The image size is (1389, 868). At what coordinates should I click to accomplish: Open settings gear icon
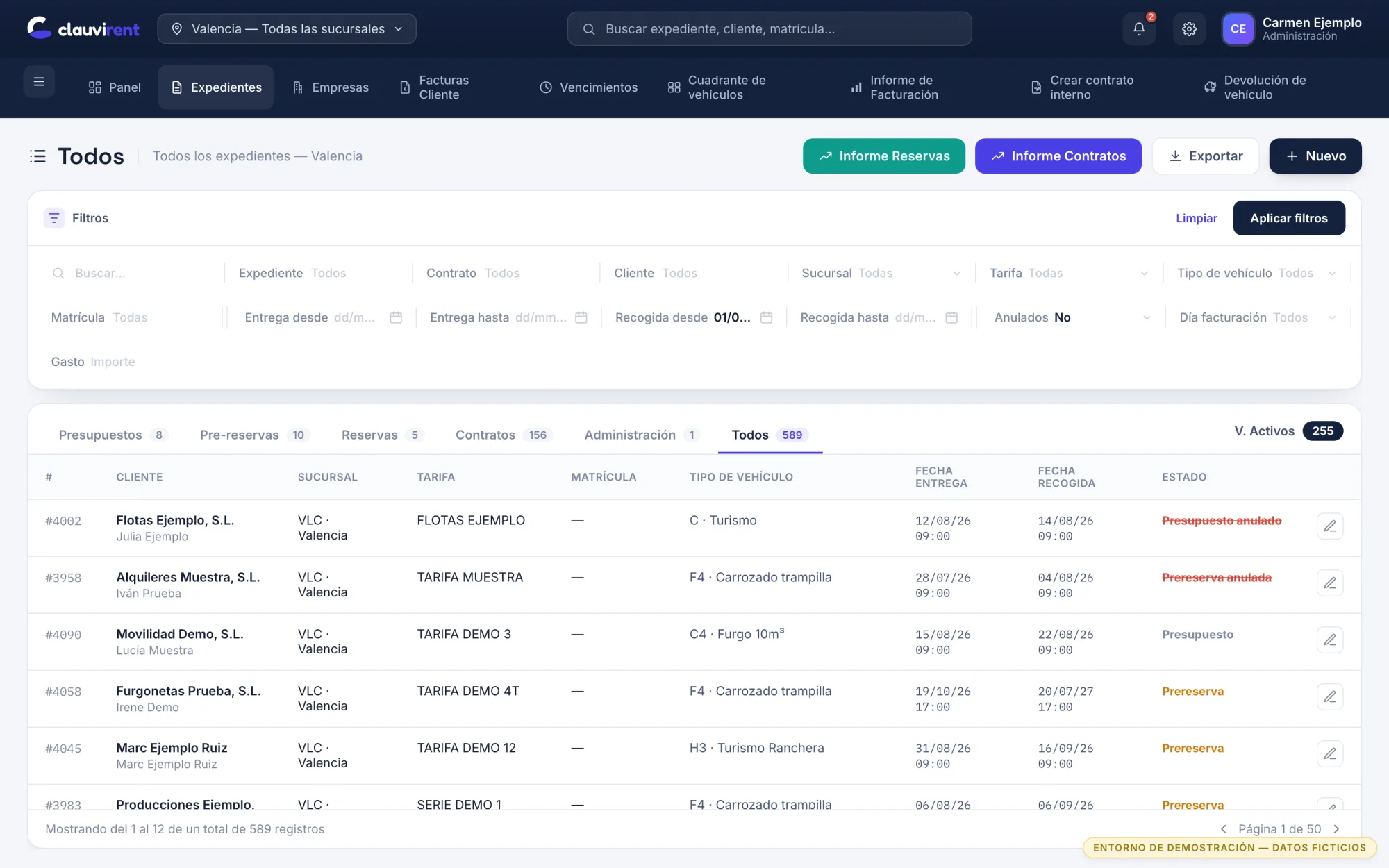click(1189, 28)
